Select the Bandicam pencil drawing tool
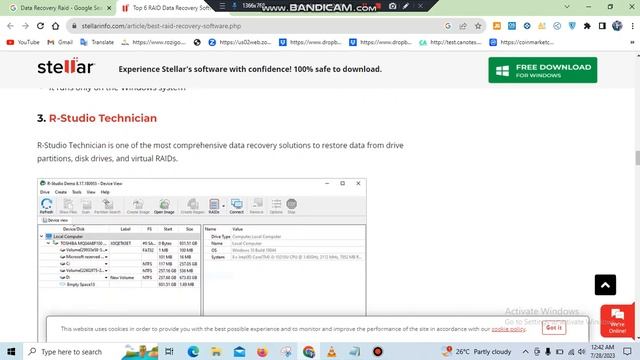Viewport: 640px width, 360px height. point(406,6)
